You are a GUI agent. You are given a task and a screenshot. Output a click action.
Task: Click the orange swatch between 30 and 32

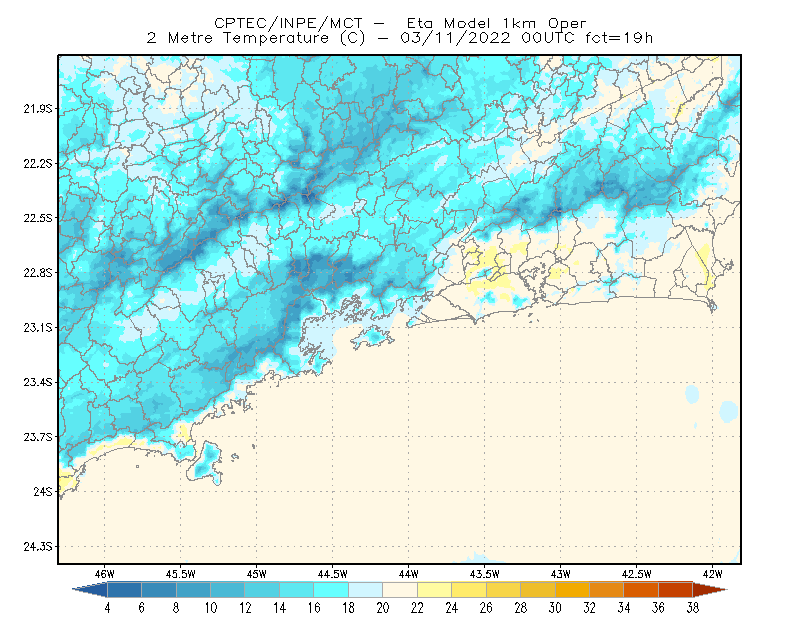tap(572, 590)
